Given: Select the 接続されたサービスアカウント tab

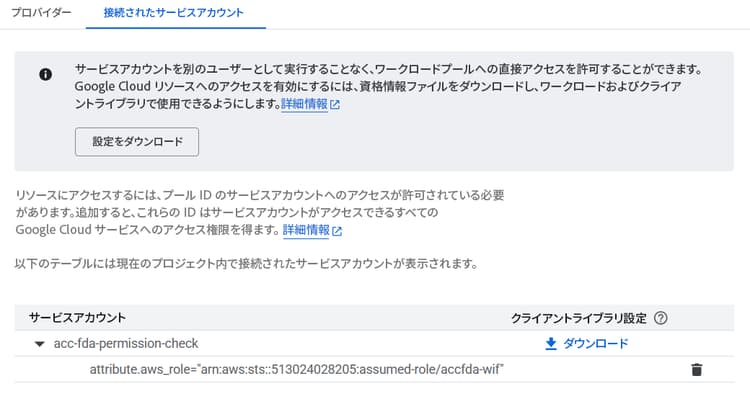Looking at the screenshot, I should point(174,13).
